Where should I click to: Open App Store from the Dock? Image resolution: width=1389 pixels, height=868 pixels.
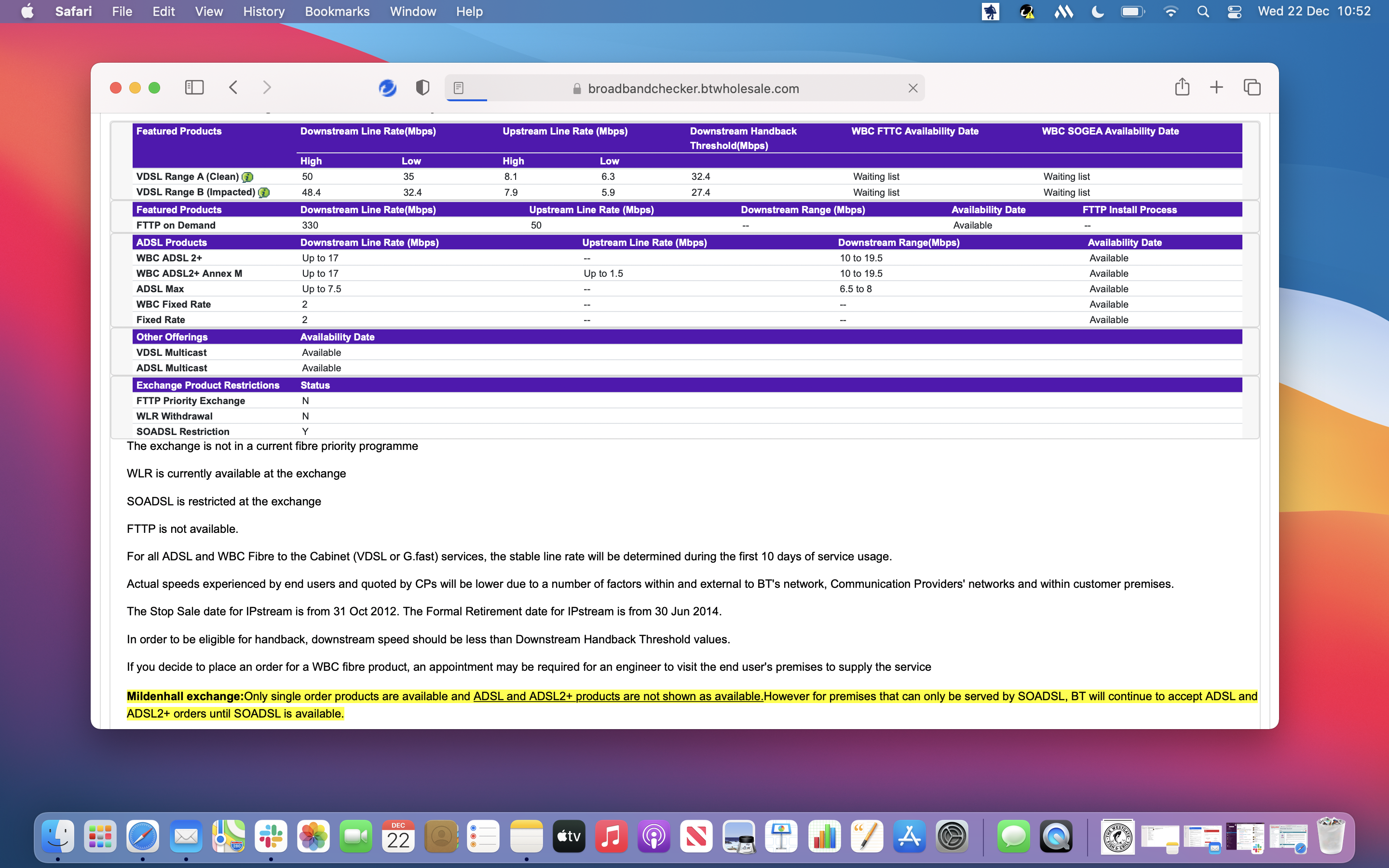point(909,836)
